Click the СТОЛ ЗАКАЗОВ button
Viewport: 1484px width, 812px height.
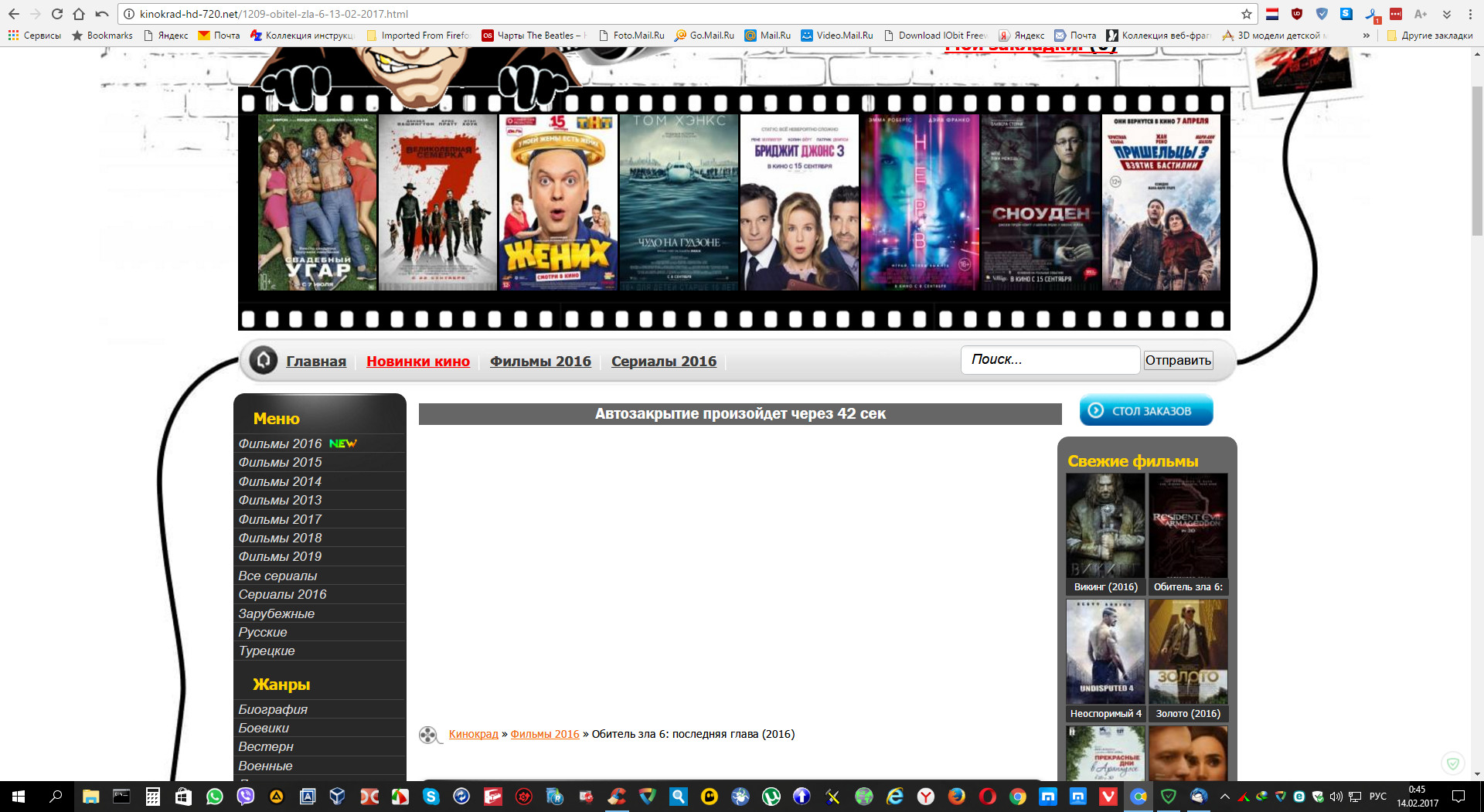click(x=1145, y=410)
